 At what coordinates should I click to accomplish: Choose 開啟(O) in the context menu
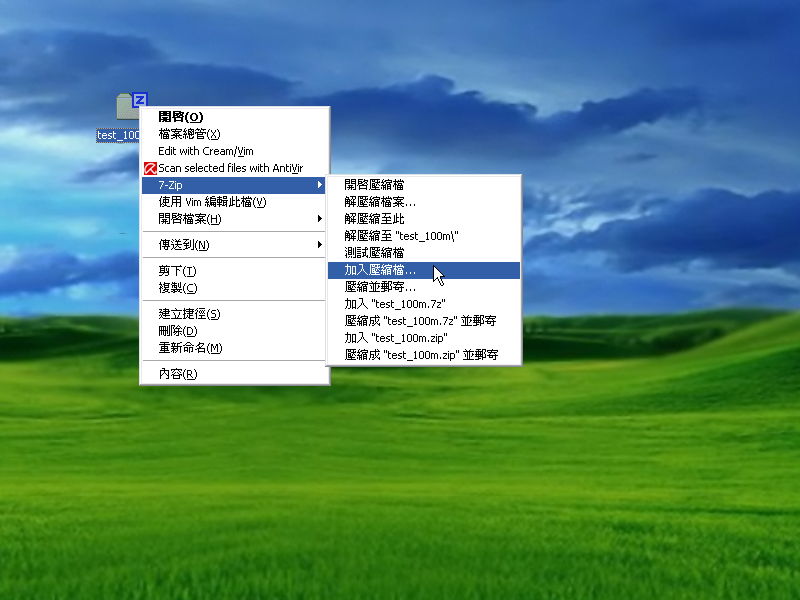(235, 117)
